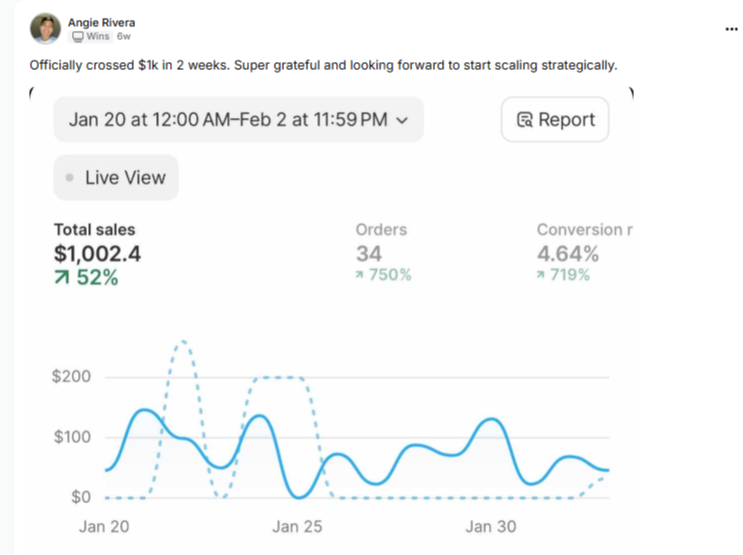743x555 pixels.
Task: Open the Wins category tag
Action: coord(91,36)
